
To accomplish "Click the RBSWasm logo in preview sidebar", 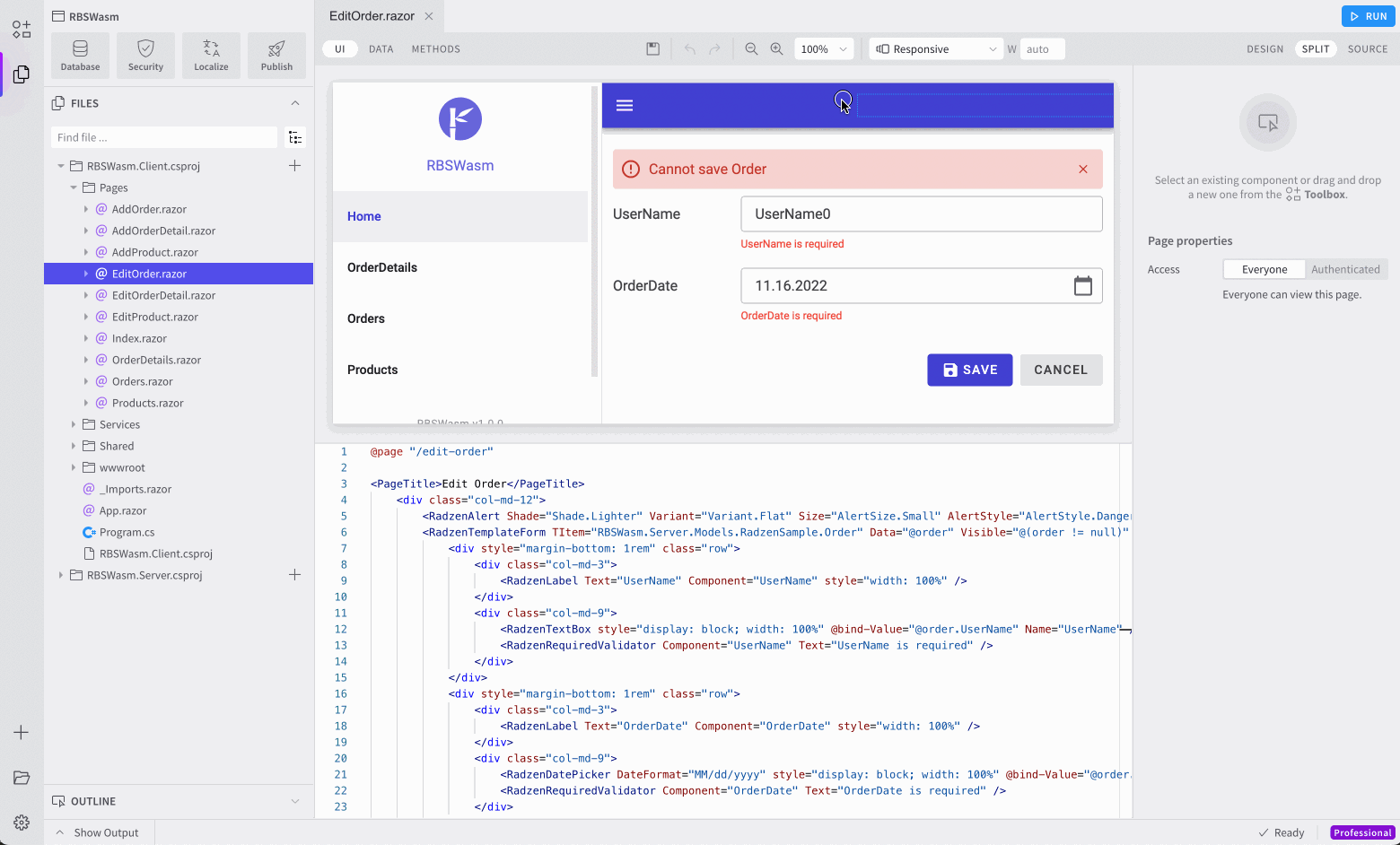I will coord(460,118).
